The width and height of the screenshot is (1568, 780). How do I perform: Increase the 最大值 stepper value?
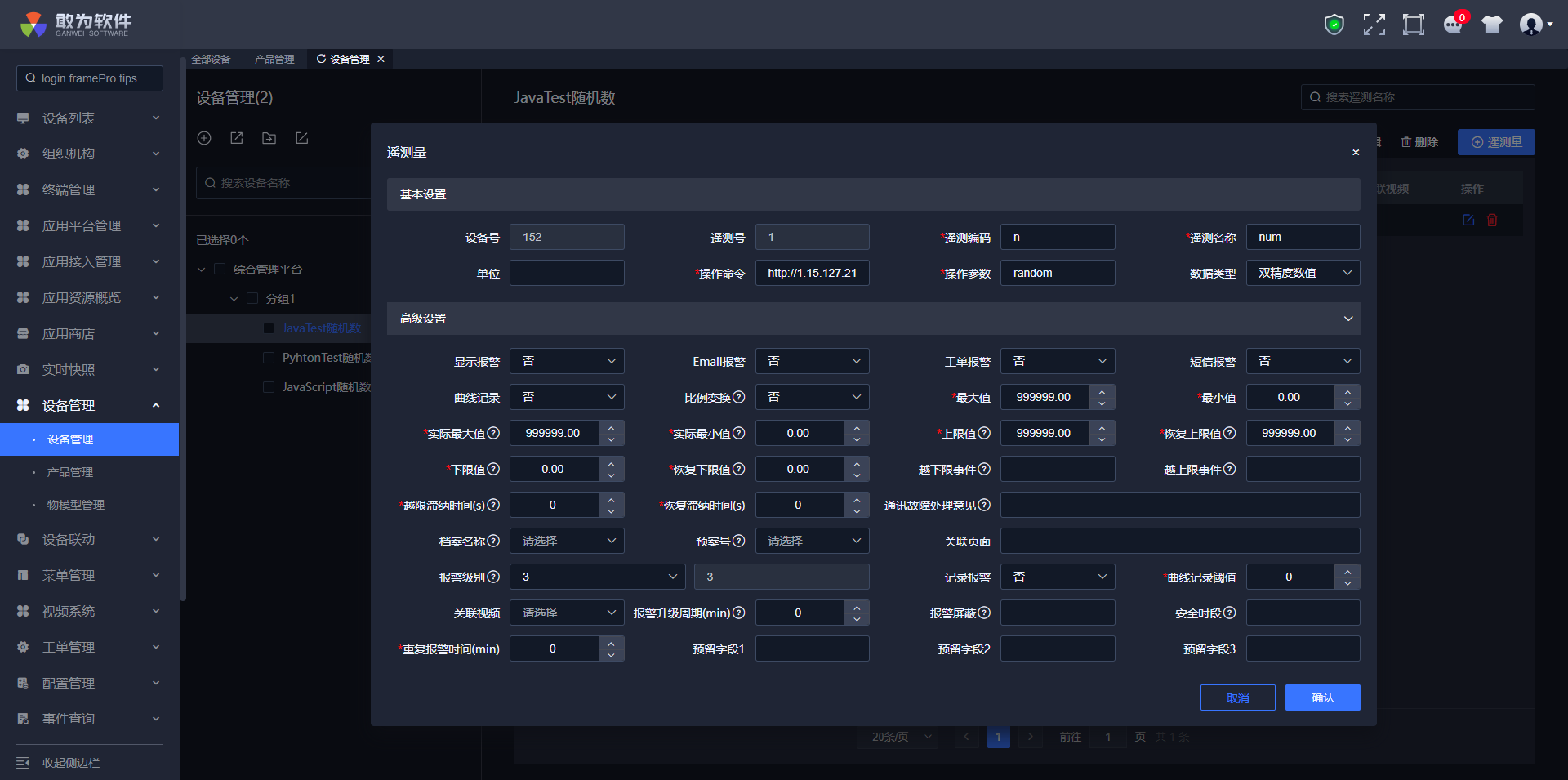click(x=1102, y=390)
